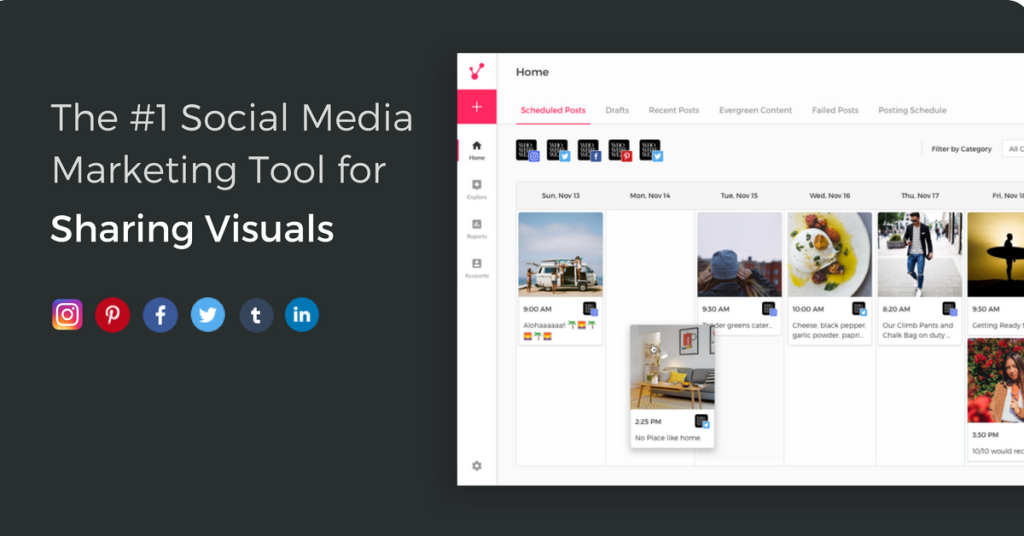Click the pink plus create button
This screenshot has width=1024, height=536.
coord(477,106)
